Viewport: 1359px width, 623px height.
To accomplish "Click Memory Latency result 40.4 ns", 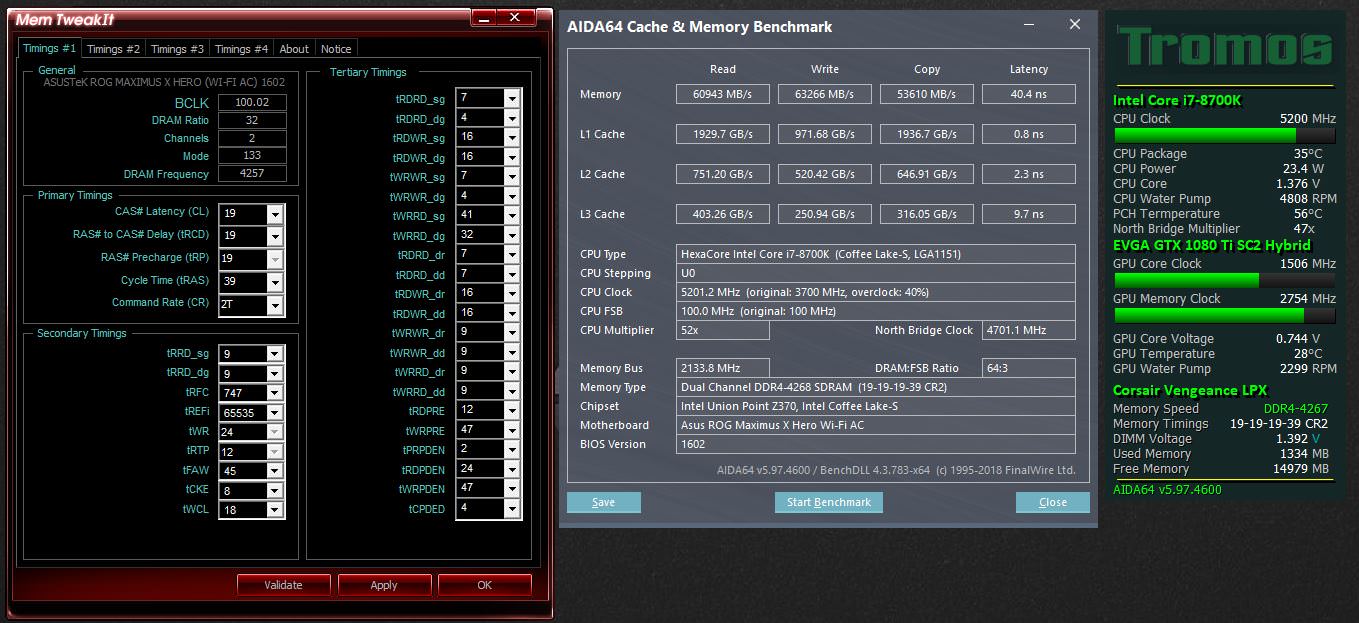I will [x=1029, y=94].
